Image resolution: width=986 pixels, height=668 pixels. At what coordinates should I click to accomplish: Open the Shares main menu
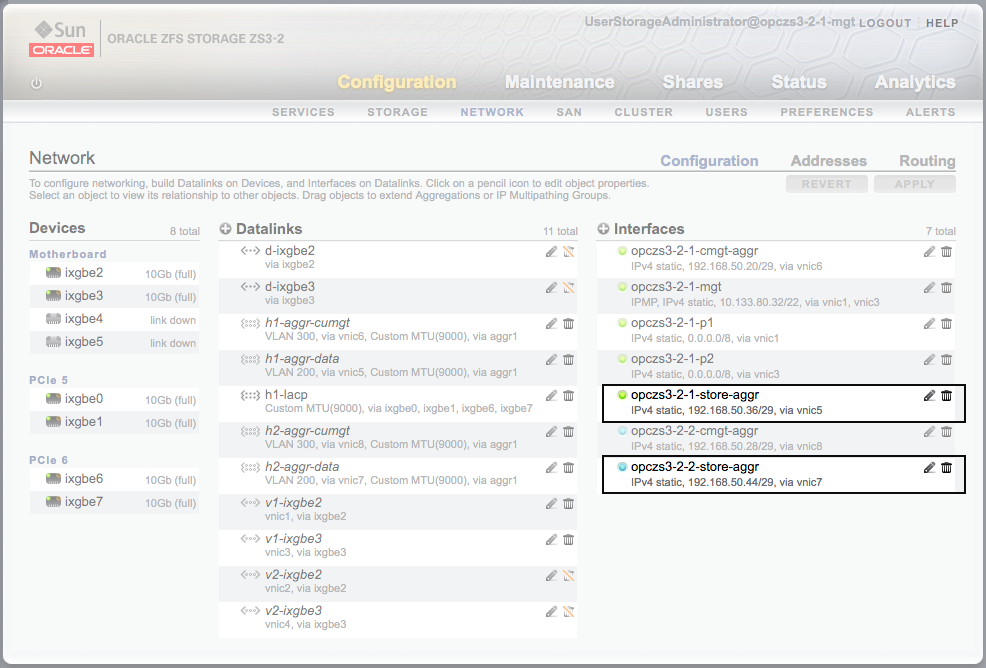[693, 82]
